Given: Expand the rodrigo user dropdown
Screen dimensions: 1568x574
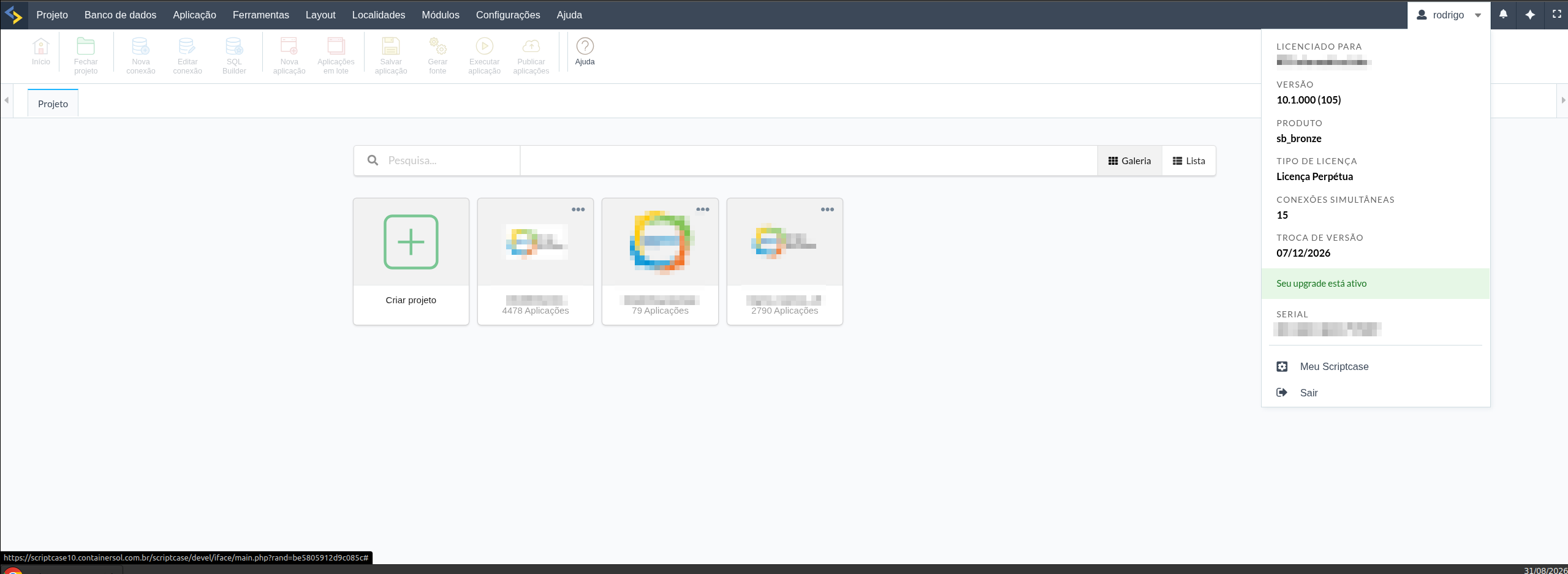Looking at the screenshot, I should 1450,15.
